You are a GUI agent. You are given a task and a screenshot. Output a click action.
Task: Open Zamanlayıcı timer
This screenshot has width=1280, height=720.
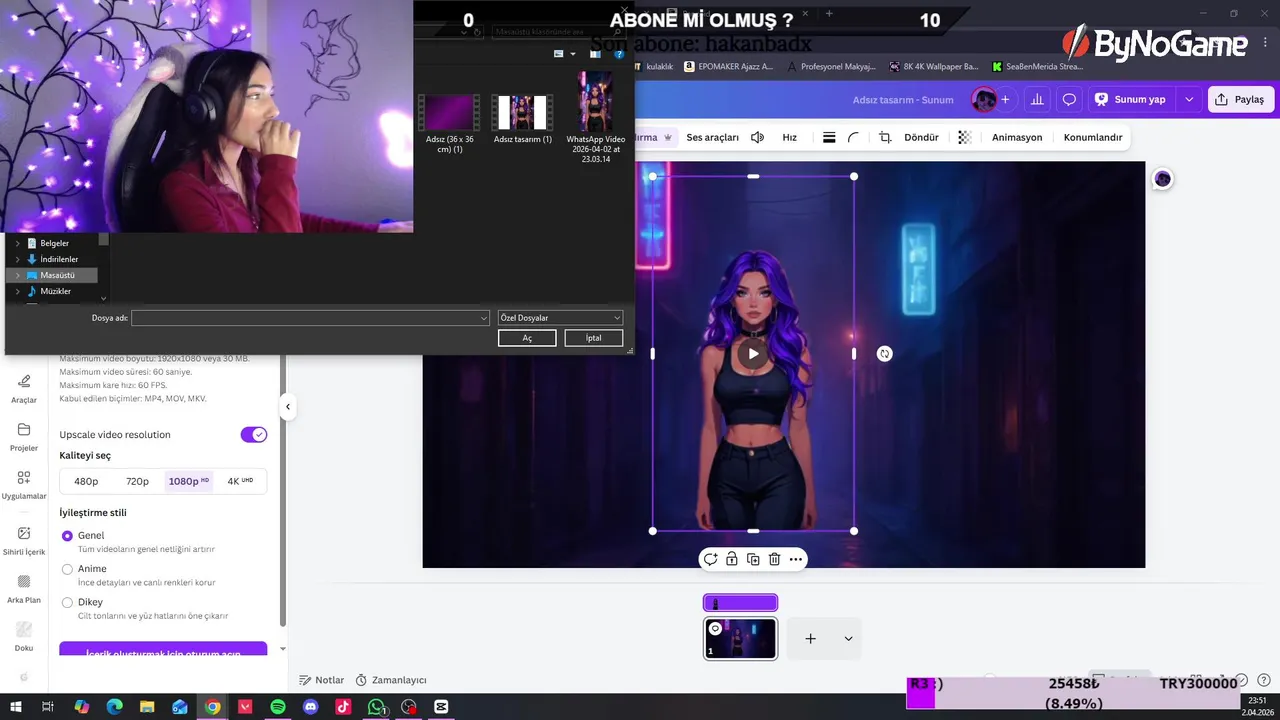(391, 680)
